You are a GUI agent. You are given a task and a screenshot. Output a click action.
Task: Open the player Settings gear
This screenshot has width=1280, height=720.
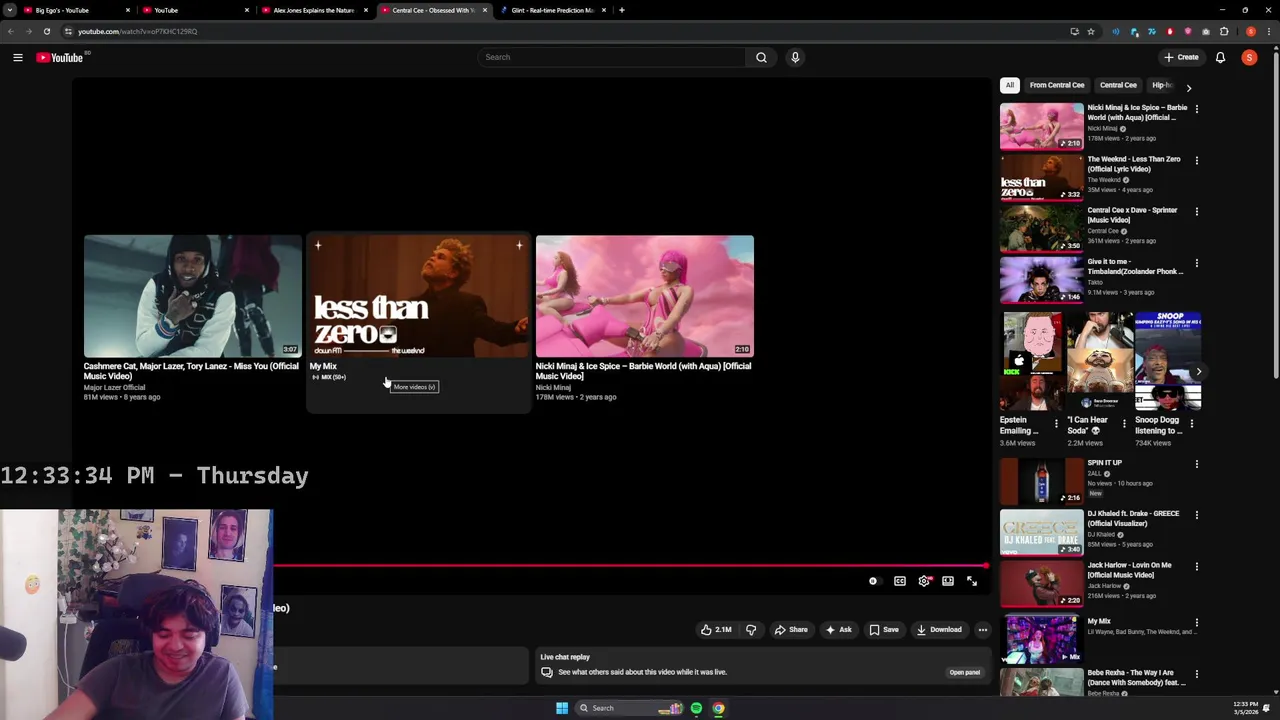click(924, 581)
